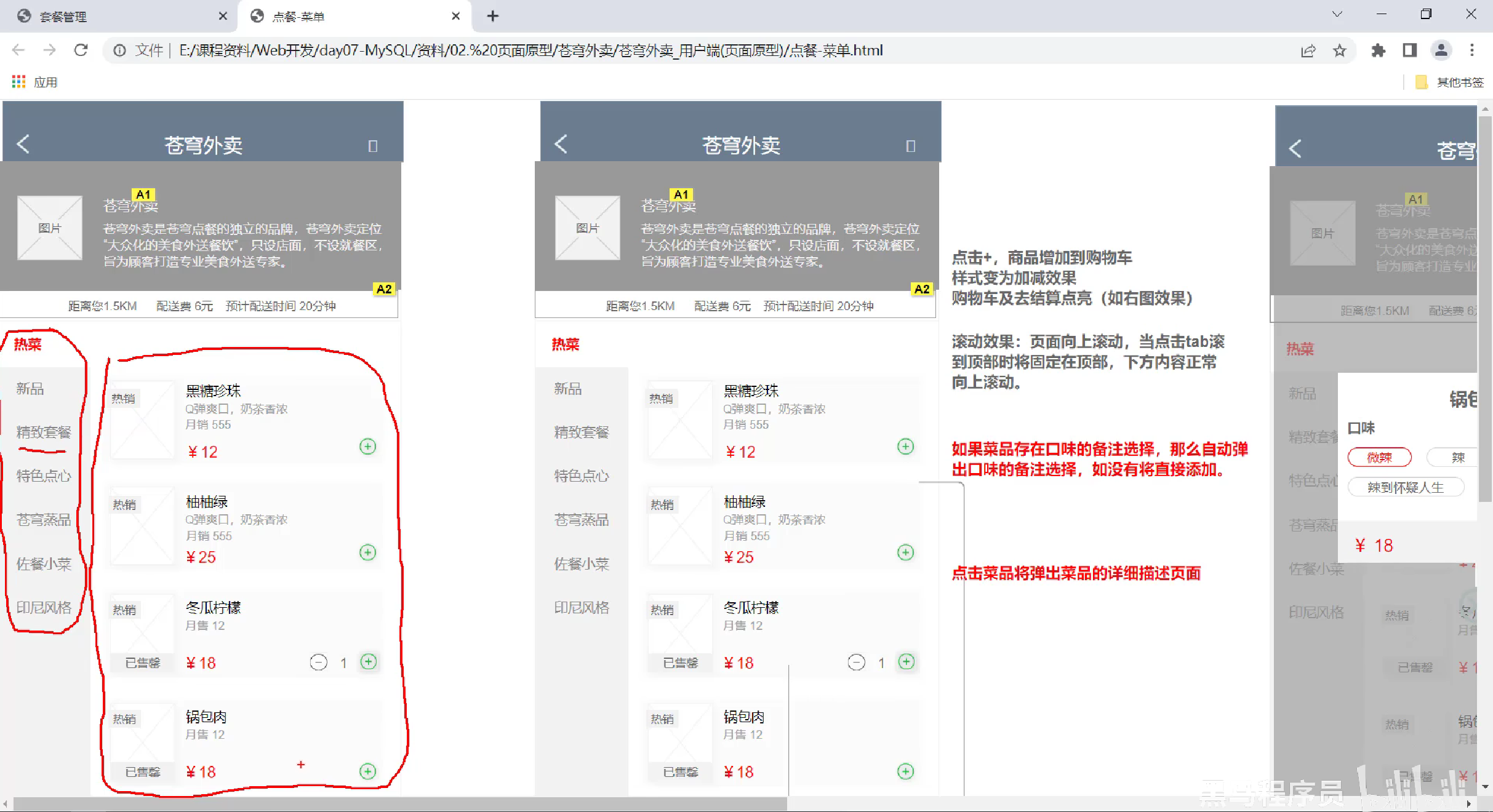Open the 应用 apps bookmark shortcut

[x=35, y=82]
